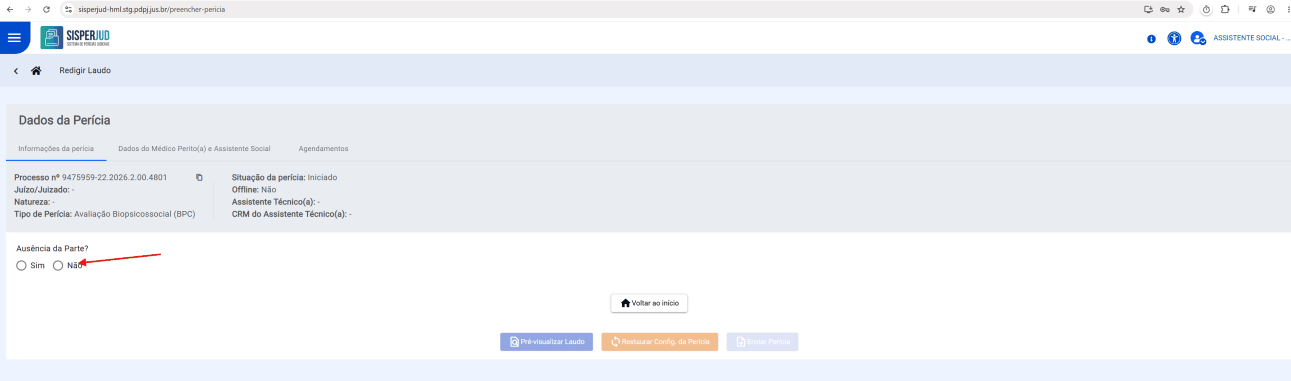
Task: Click Tipo de Perícia Avaliação Biopsicossocial text
Action: point(105,214)
